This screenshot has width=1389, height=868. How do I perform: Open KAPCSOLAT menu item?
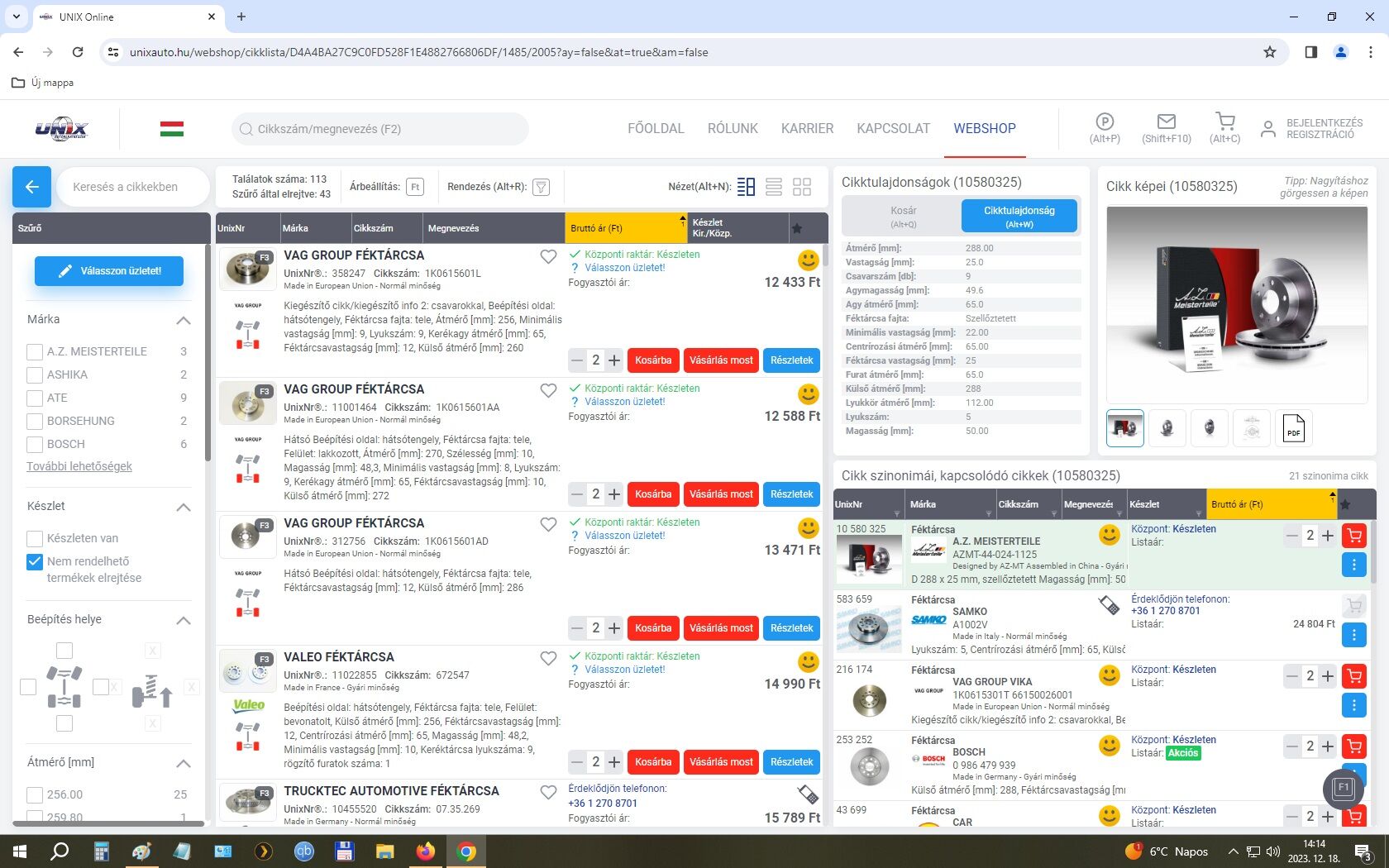(893, 128)
